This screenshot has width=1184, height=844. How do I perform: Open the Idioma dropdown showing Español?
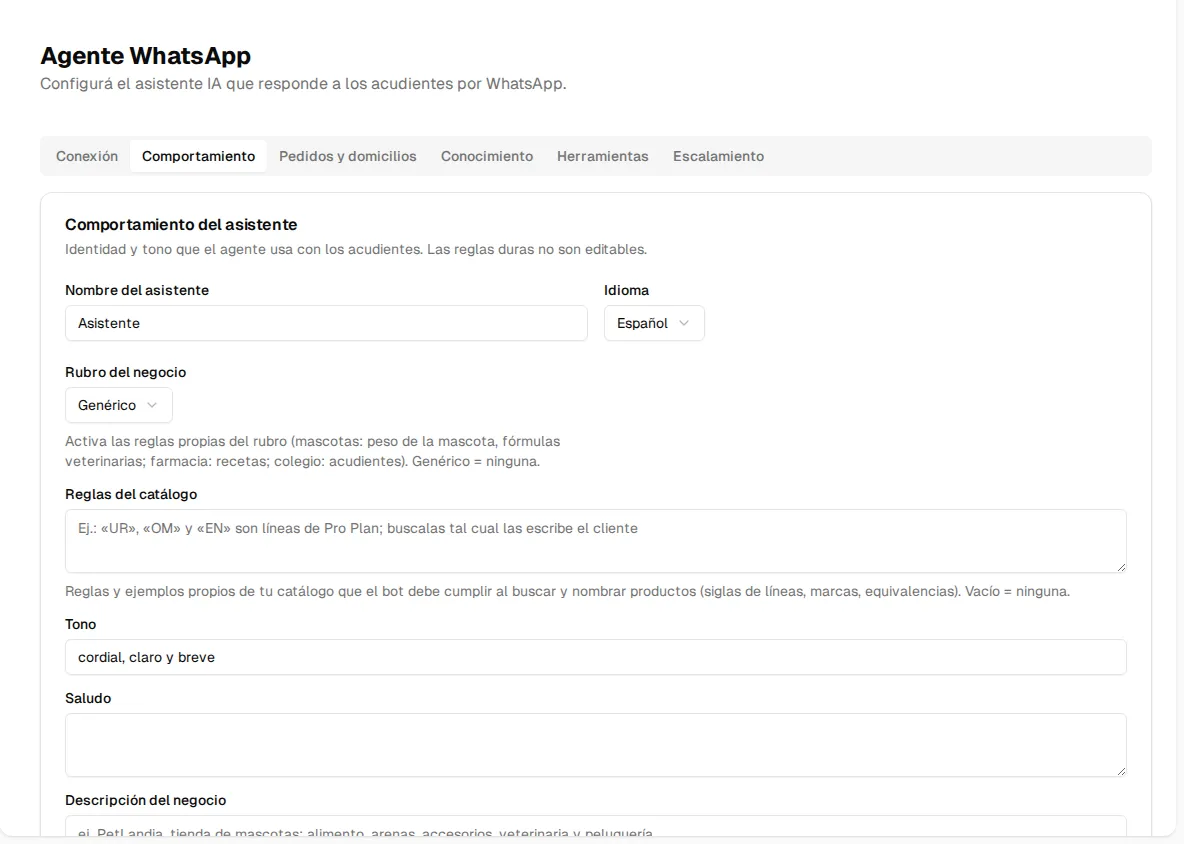pyautogui.click(x=654, y=323)
